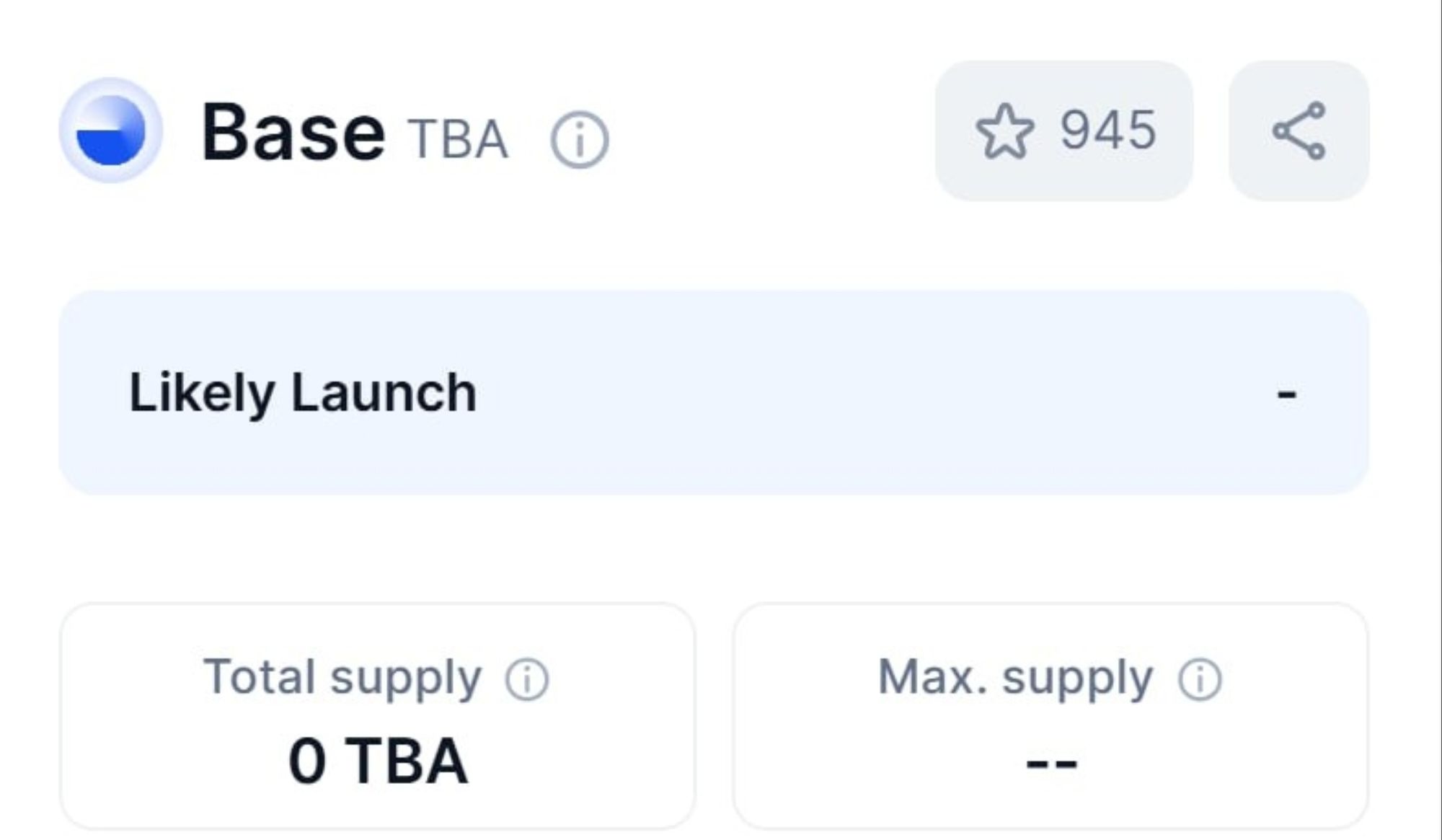Click the 945 watchlist count
The image size is (1442, 840).
[1108, 131]
